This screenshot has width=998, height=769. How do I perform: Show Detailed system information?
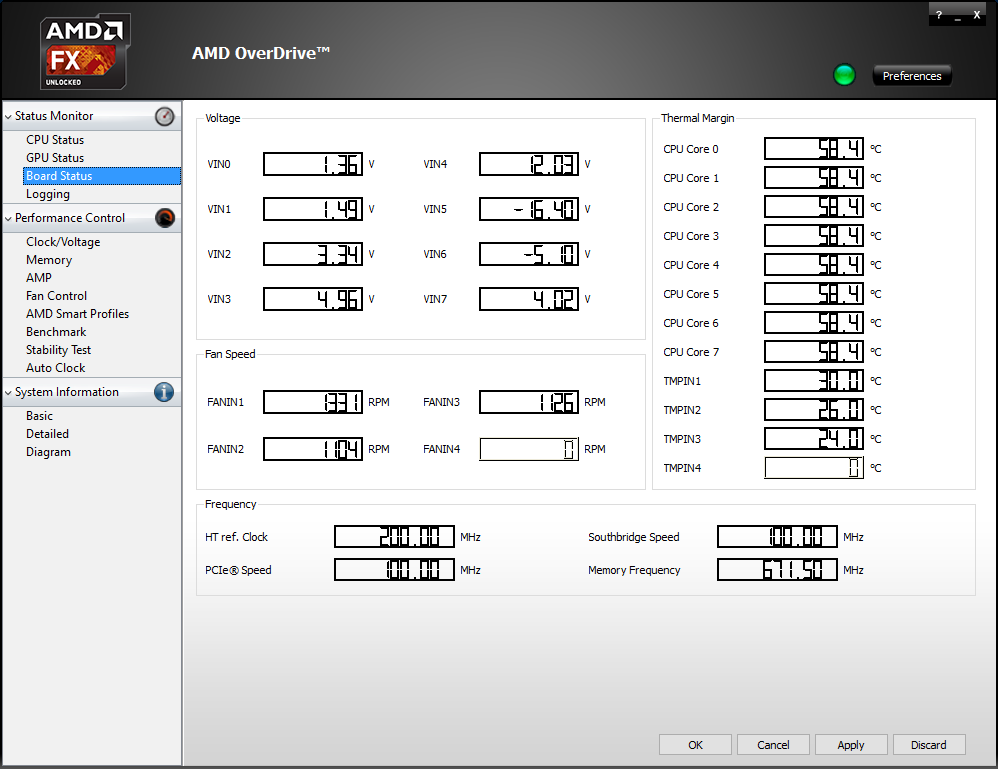47,434
